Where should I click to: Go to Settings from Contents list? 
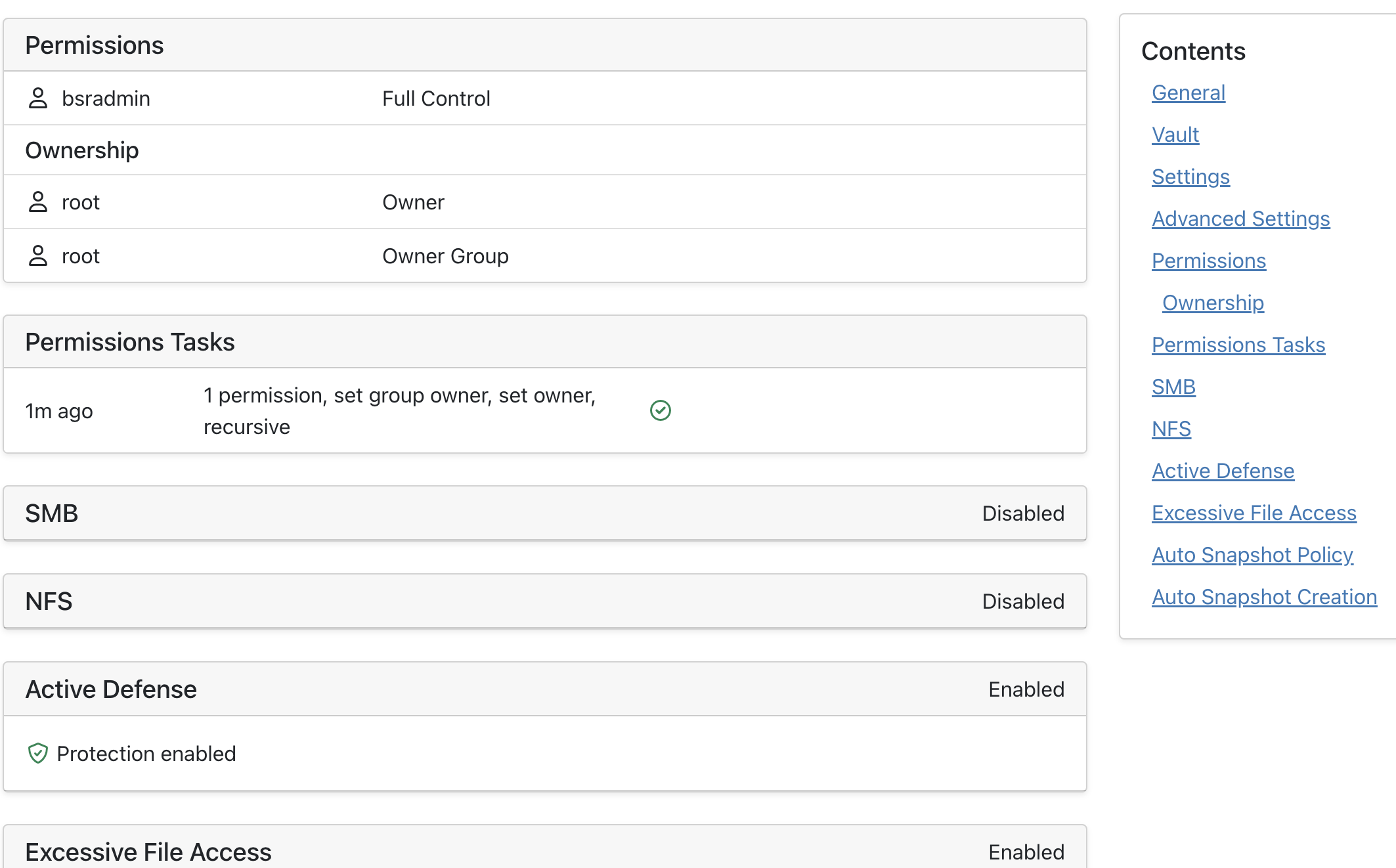tap(1190, 177)
